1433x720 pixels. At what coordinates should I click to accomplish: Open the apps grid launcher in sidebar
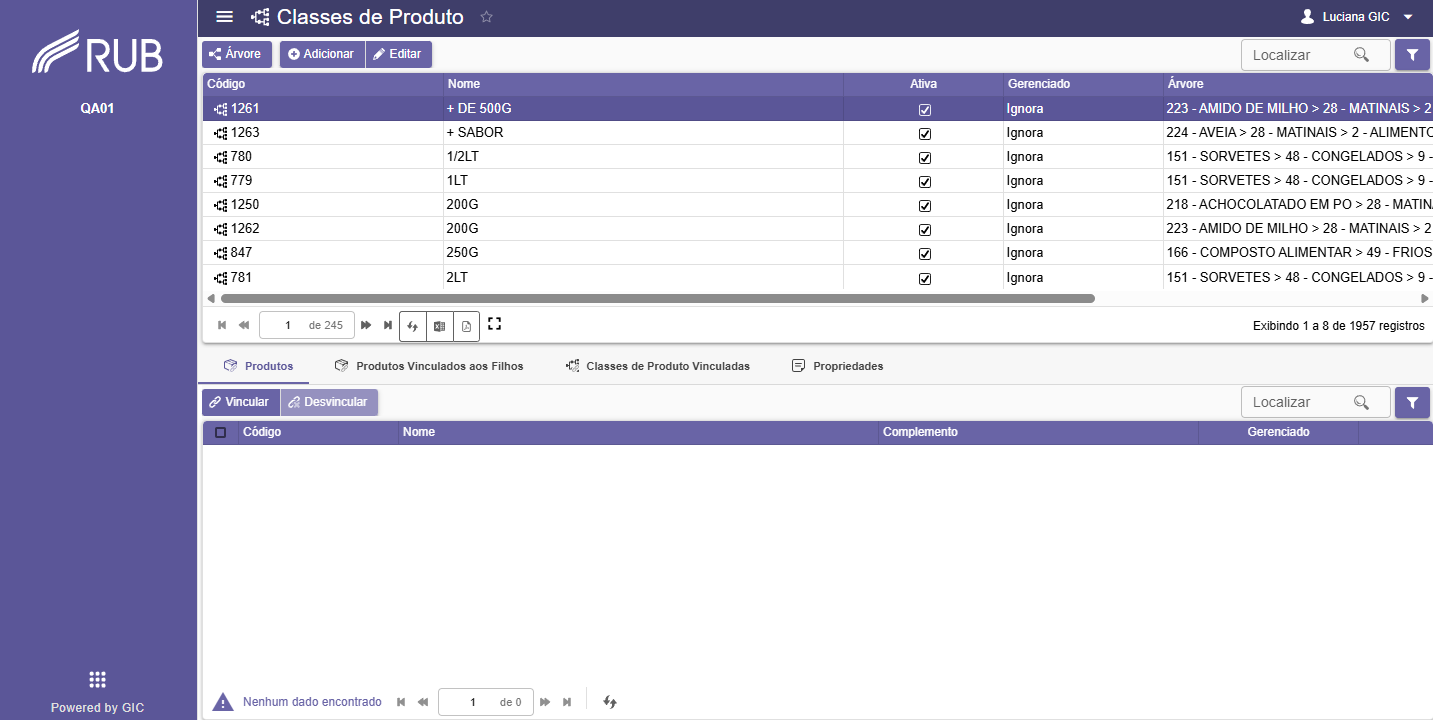point(97,680)
